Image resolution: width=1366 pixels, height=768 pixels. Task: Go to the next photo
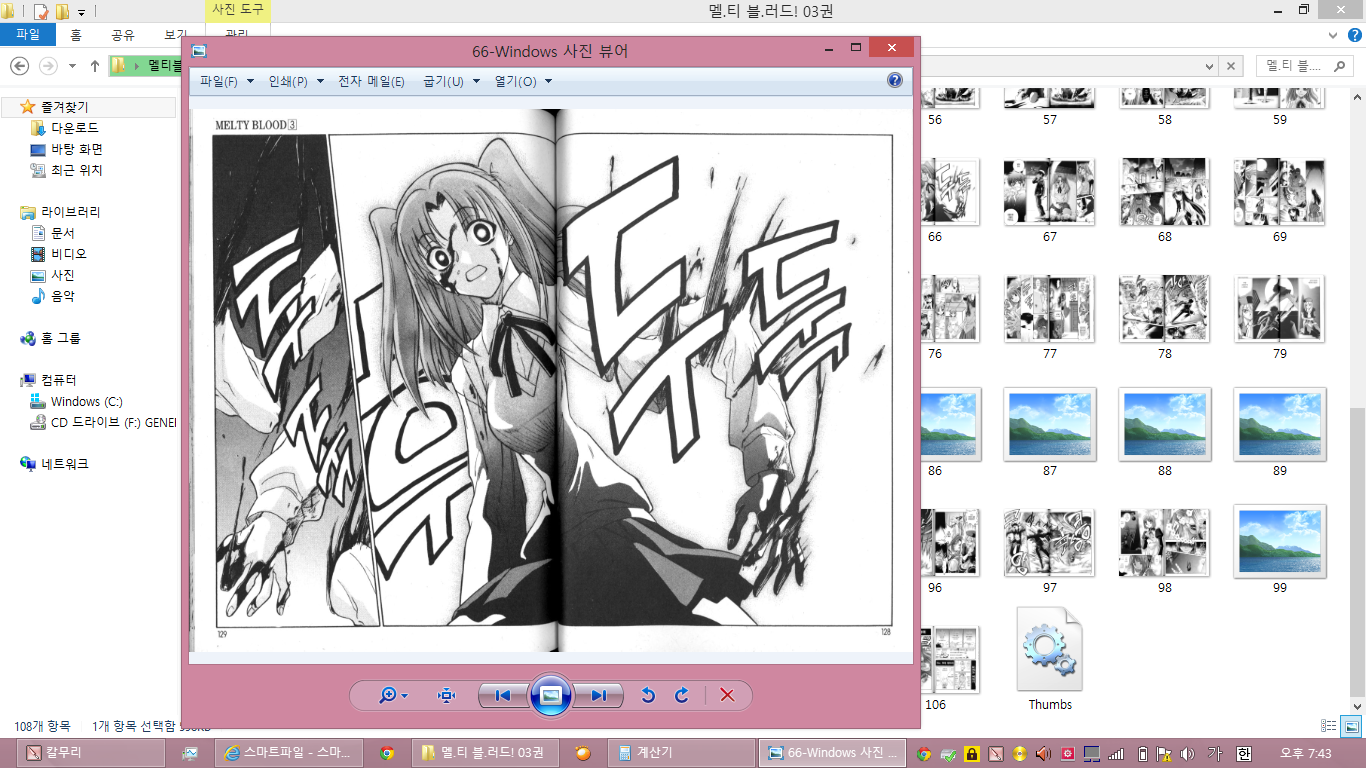(x=598, y=696)
